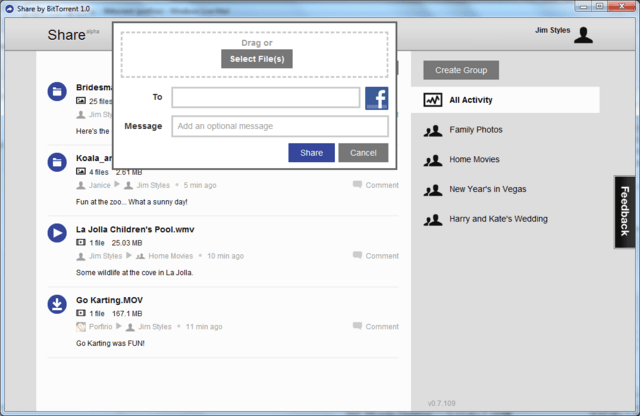Click the "11 min ago" timestamp

coord(204,327)
